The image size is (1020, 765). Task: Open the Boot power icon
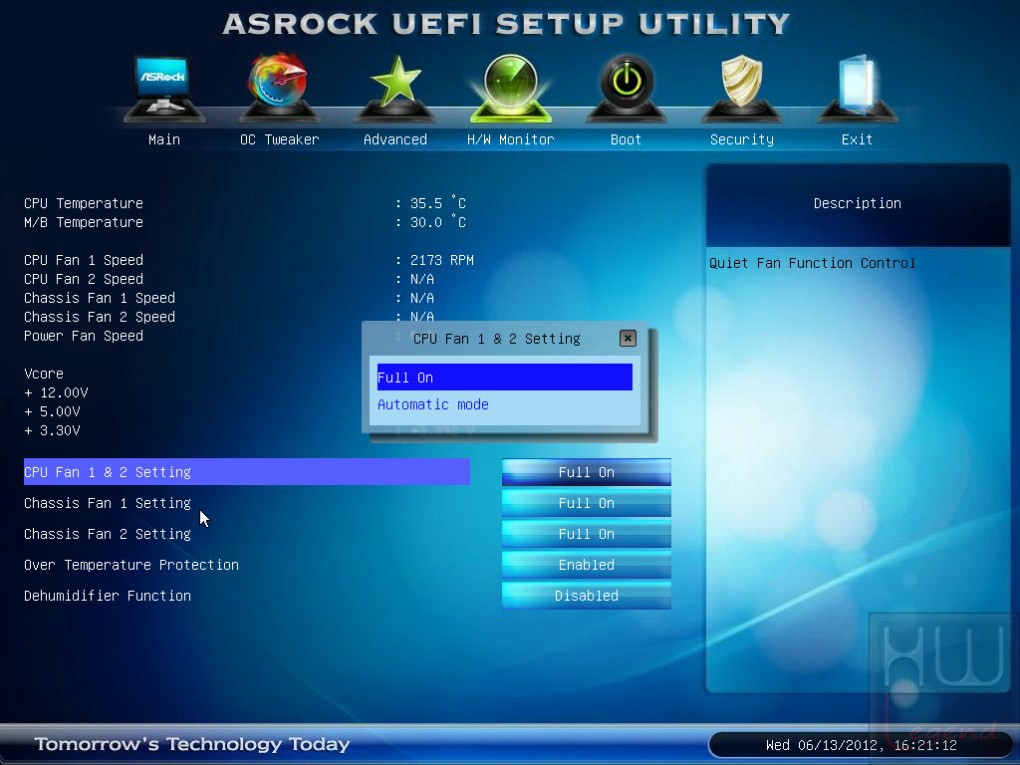[x=626, y=88]
